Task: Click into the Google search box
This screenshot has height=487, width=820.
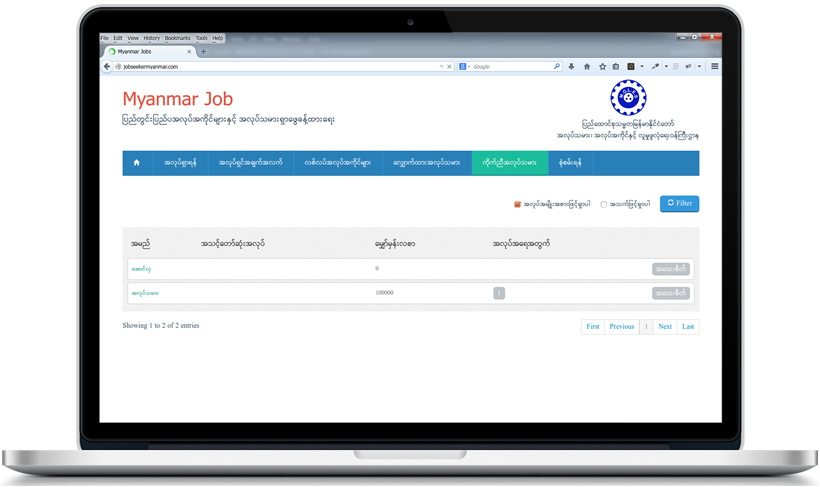Action: pyautogui.click(x=511, y=66)
